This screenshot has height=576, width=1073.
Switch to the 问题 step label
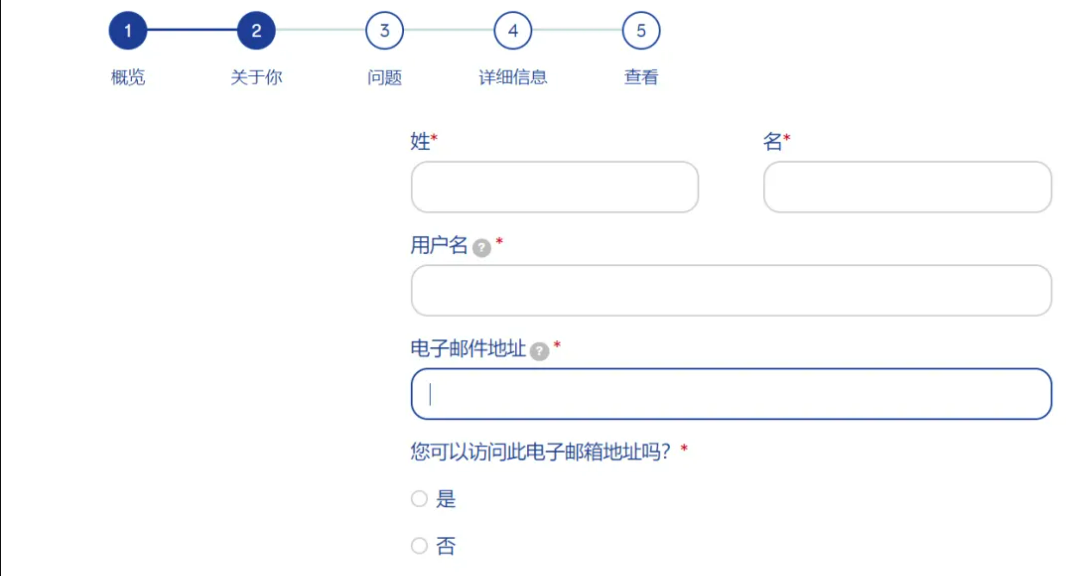click(385, 77)
